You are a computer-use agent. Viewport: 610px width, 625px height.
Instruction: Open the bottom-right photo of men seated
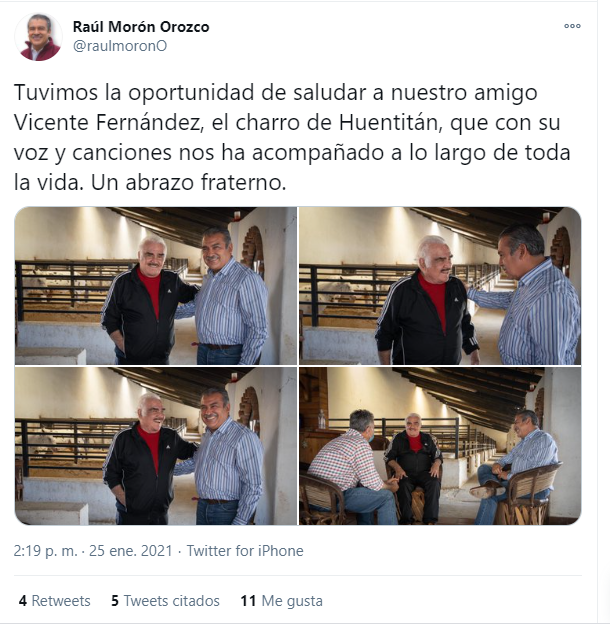point(440,446)
